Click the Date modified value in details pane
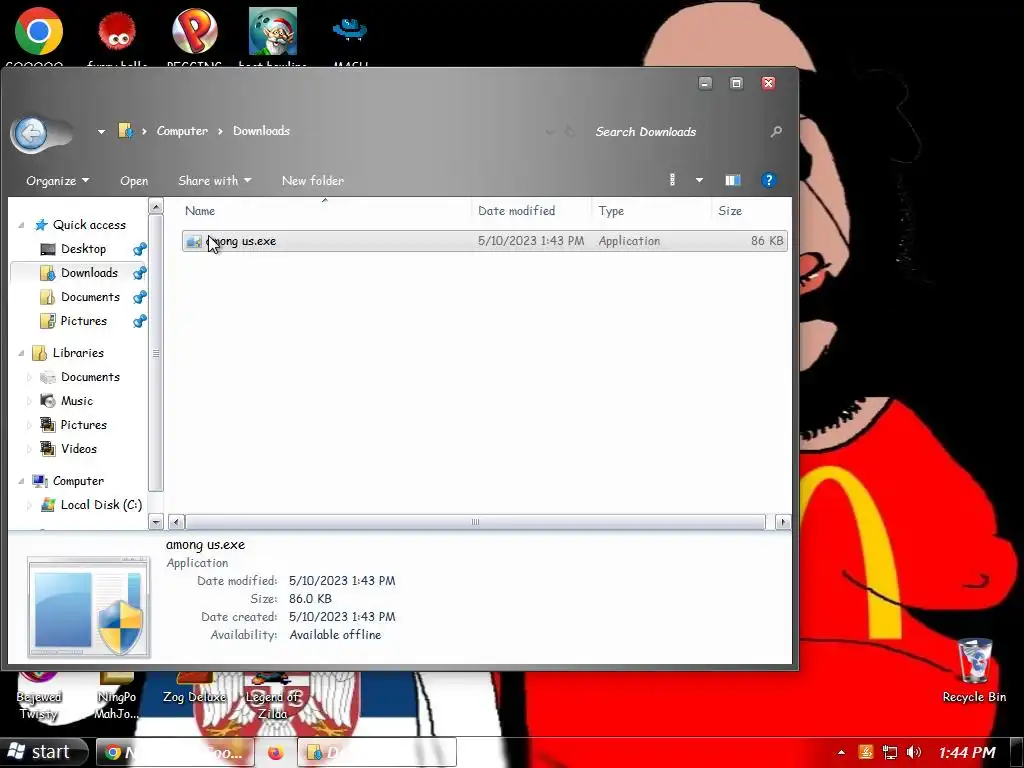The width and height of the screenshot is (1024, 768). (x=342, y=581)
